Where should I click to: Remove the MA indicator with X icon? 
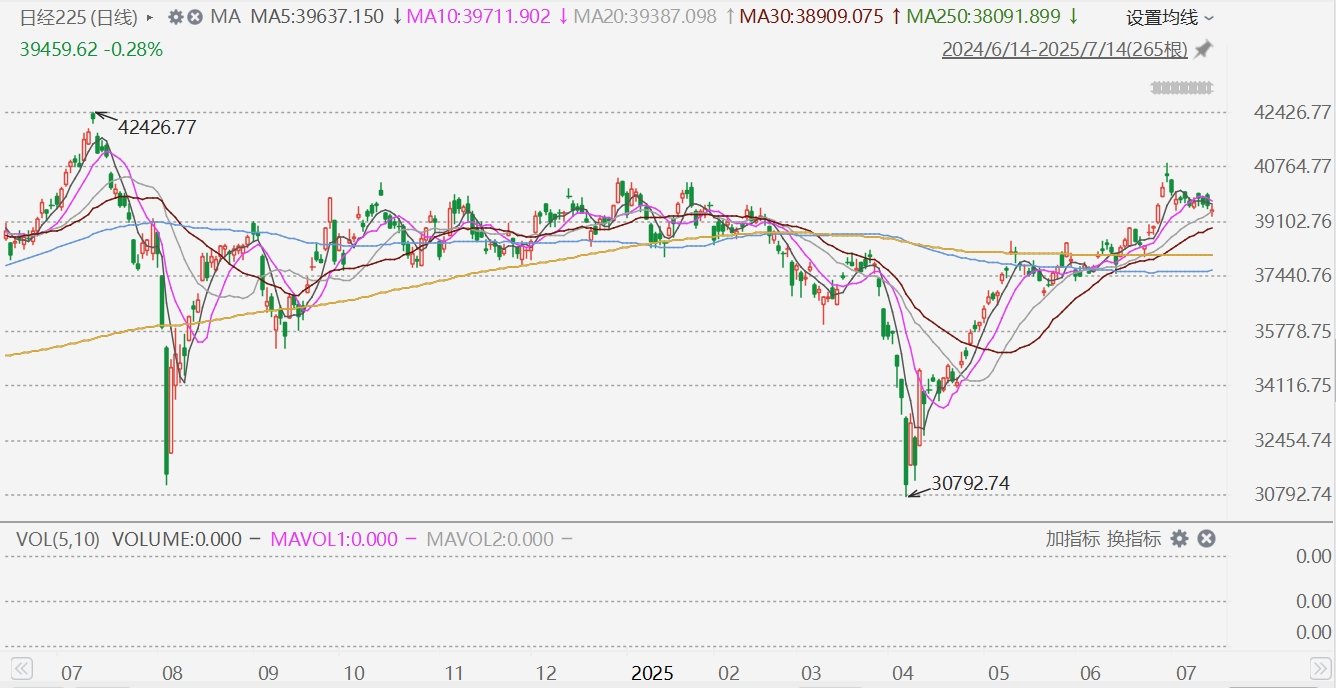click(195, 17)
